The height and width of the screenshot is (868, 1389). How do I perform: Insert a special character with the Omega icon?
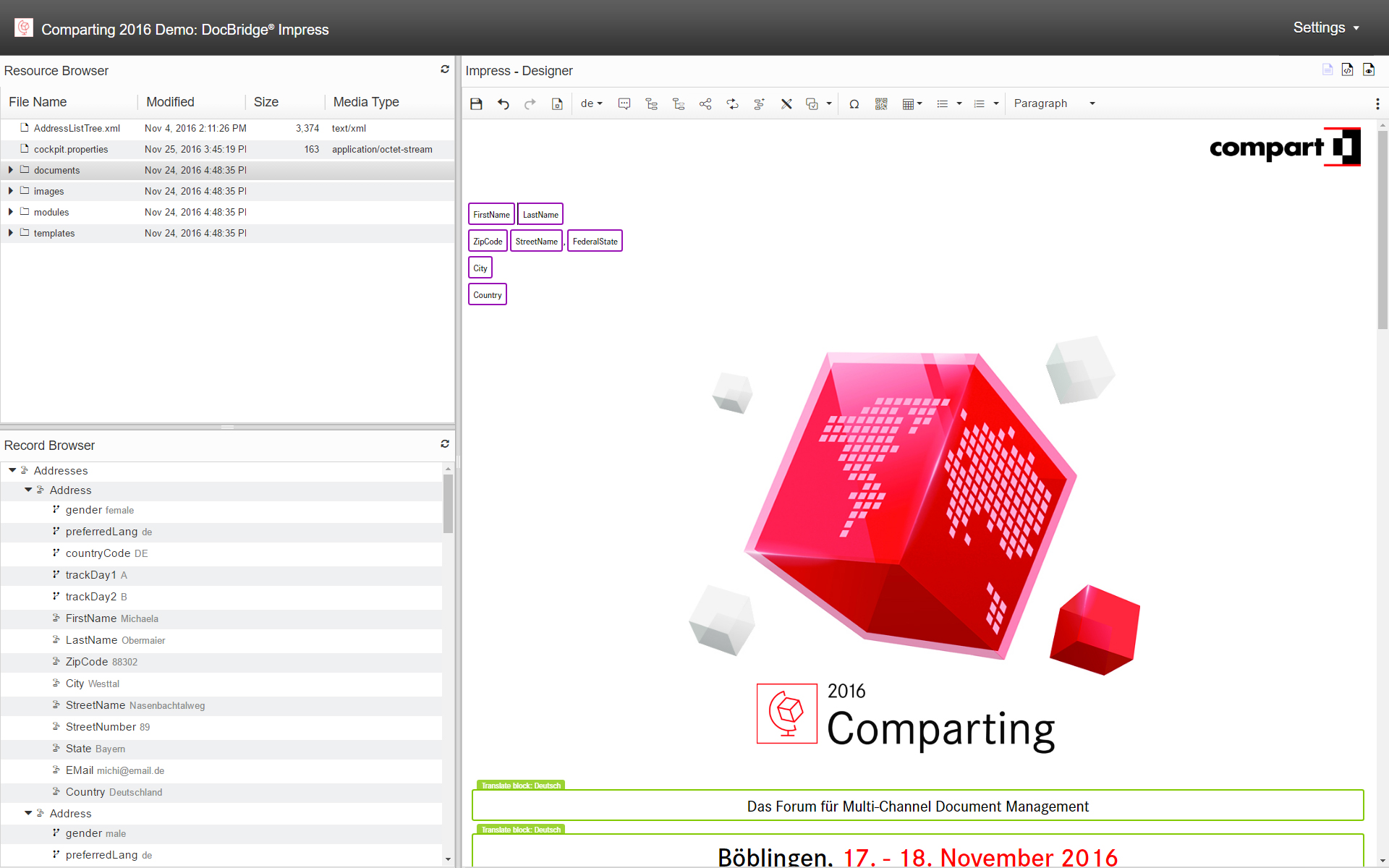854,103
